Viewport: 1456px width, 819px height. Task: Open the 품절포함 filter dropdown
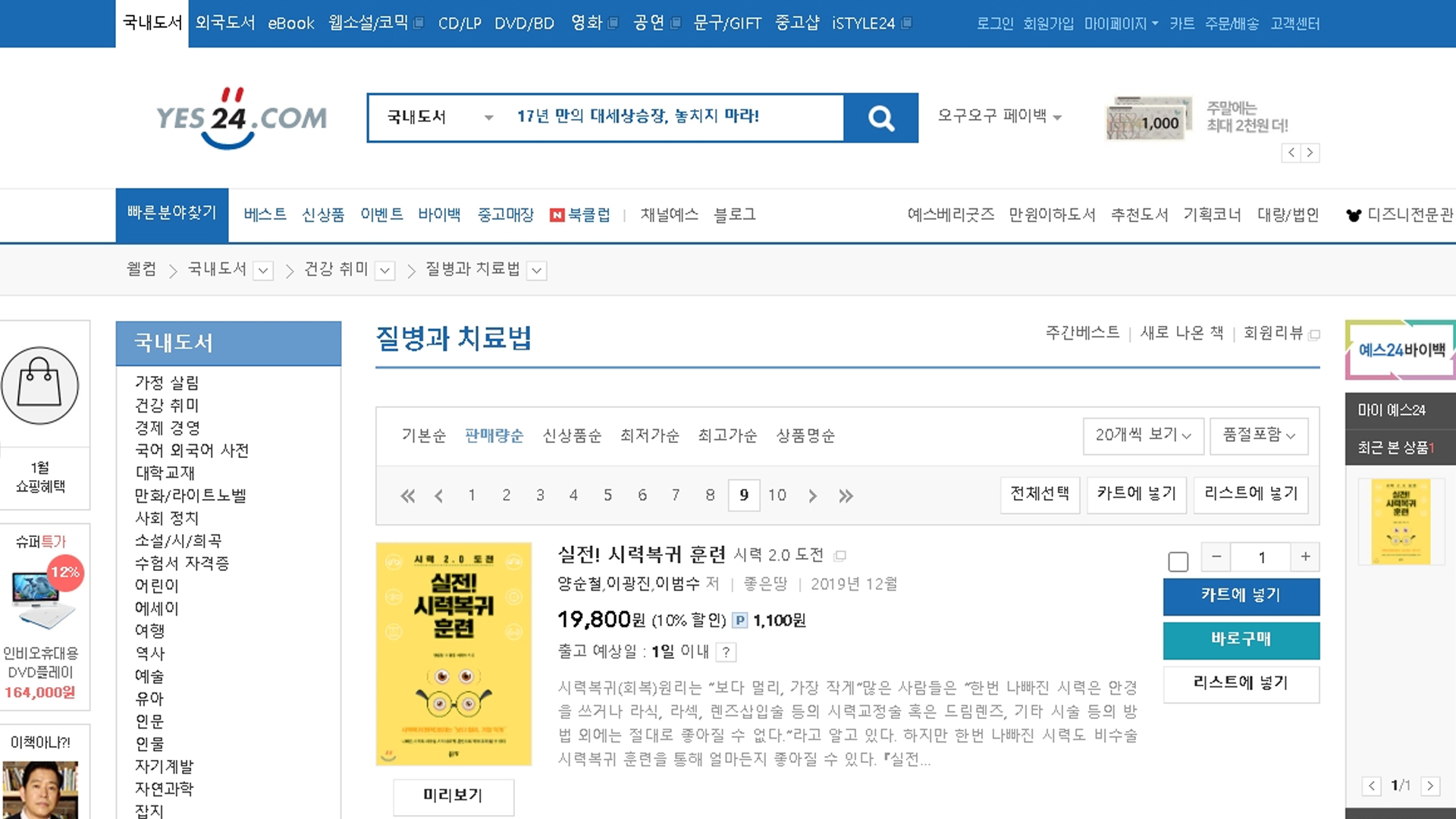[1258, 435]
